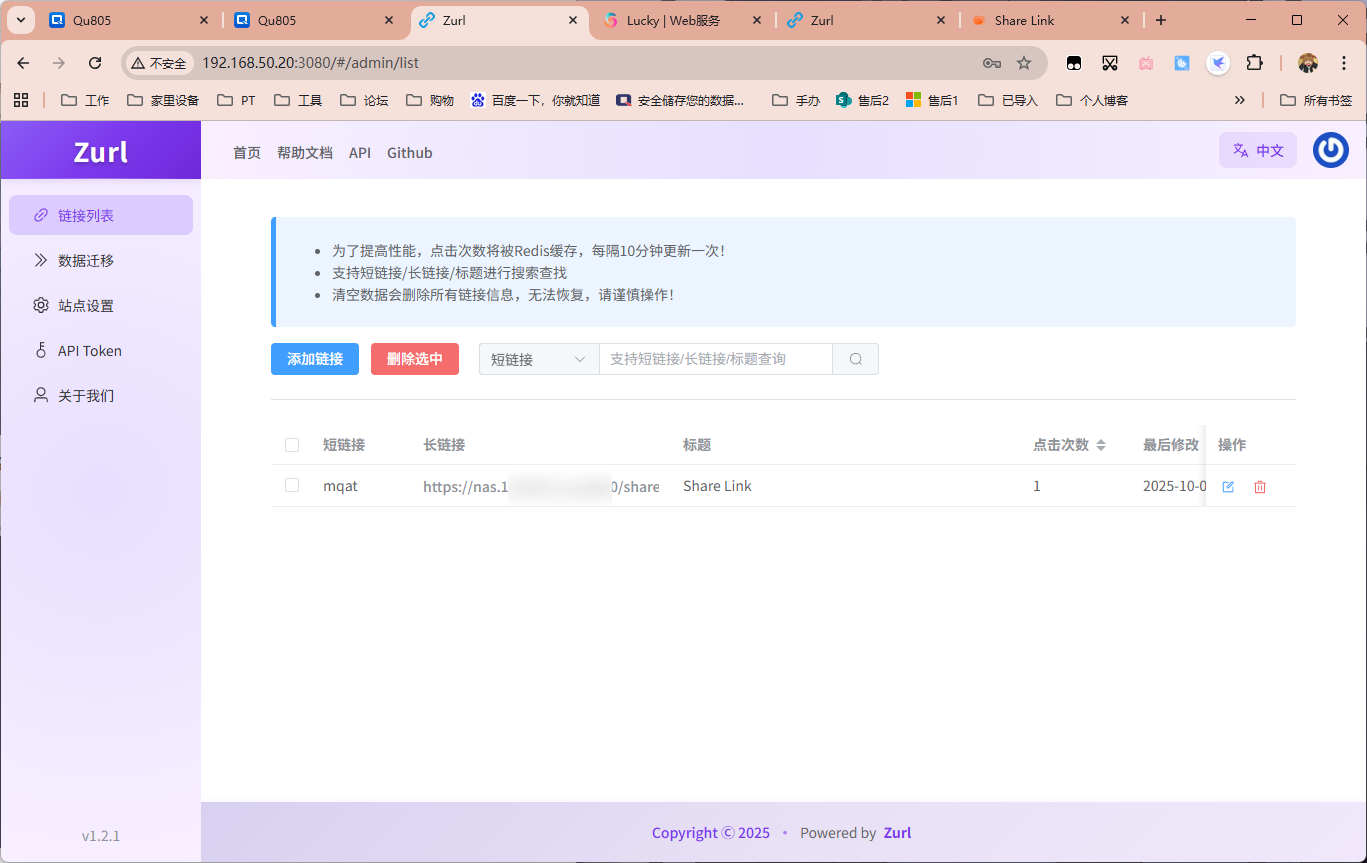The image size is (1367, 863).
Task: Select the 数据迁移 sidebar icon
Action: coord(40,260)
